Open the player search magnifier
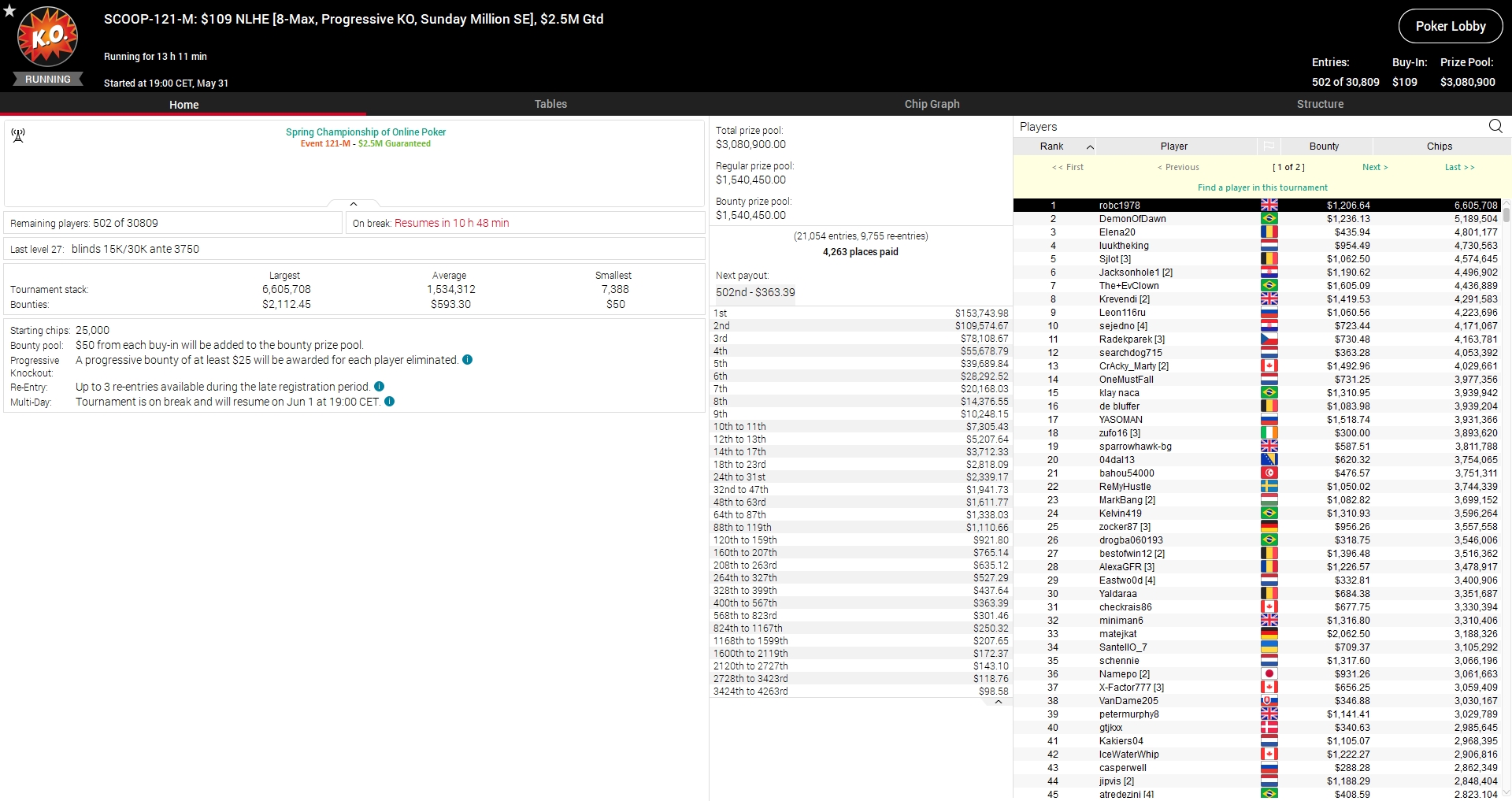Viewport: 1512px width, 801px height. (1495, 126)
